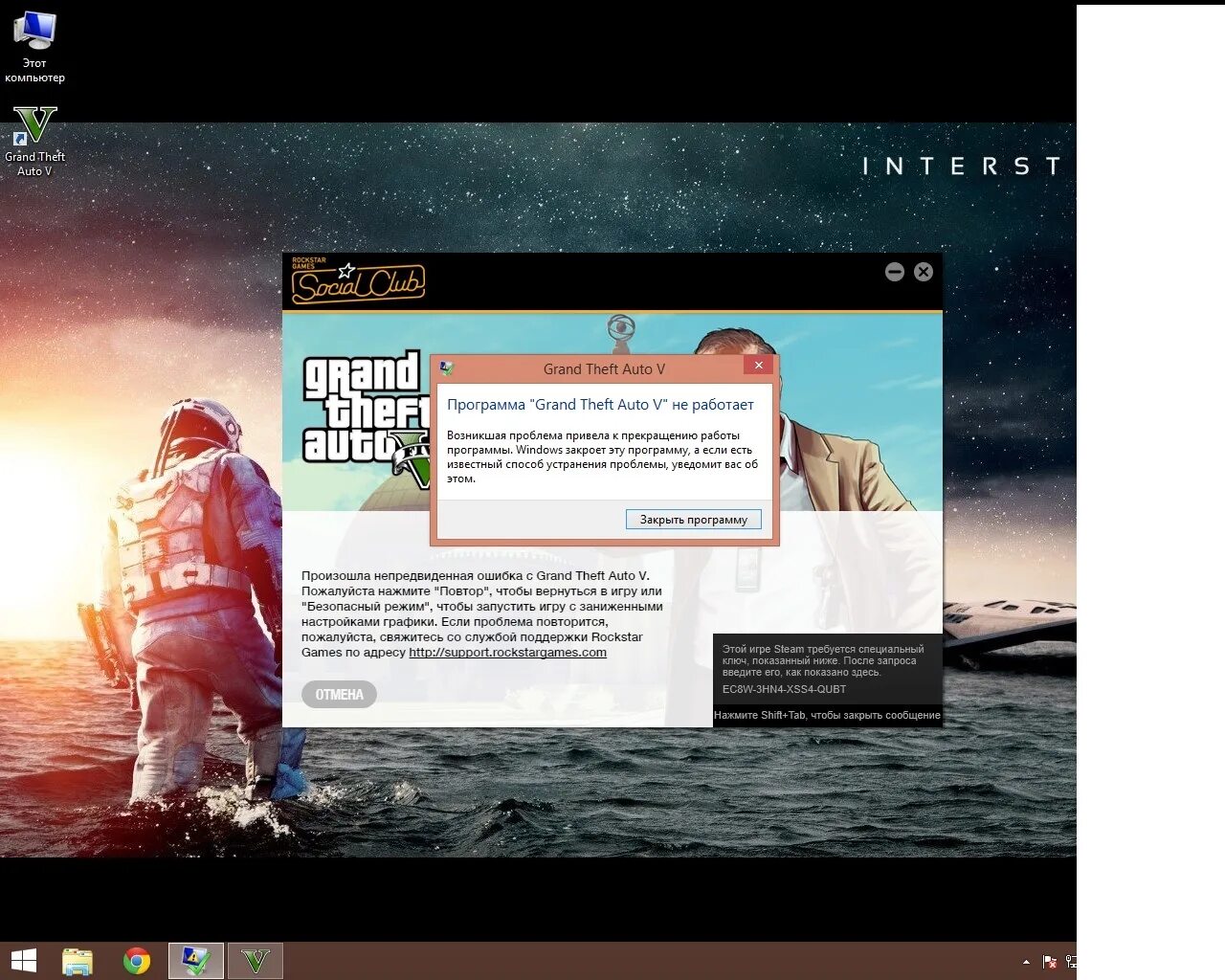This screenshot has width=1225, height=980.
Task: Open the Action Center flag icon
Action: point(1050,962)
